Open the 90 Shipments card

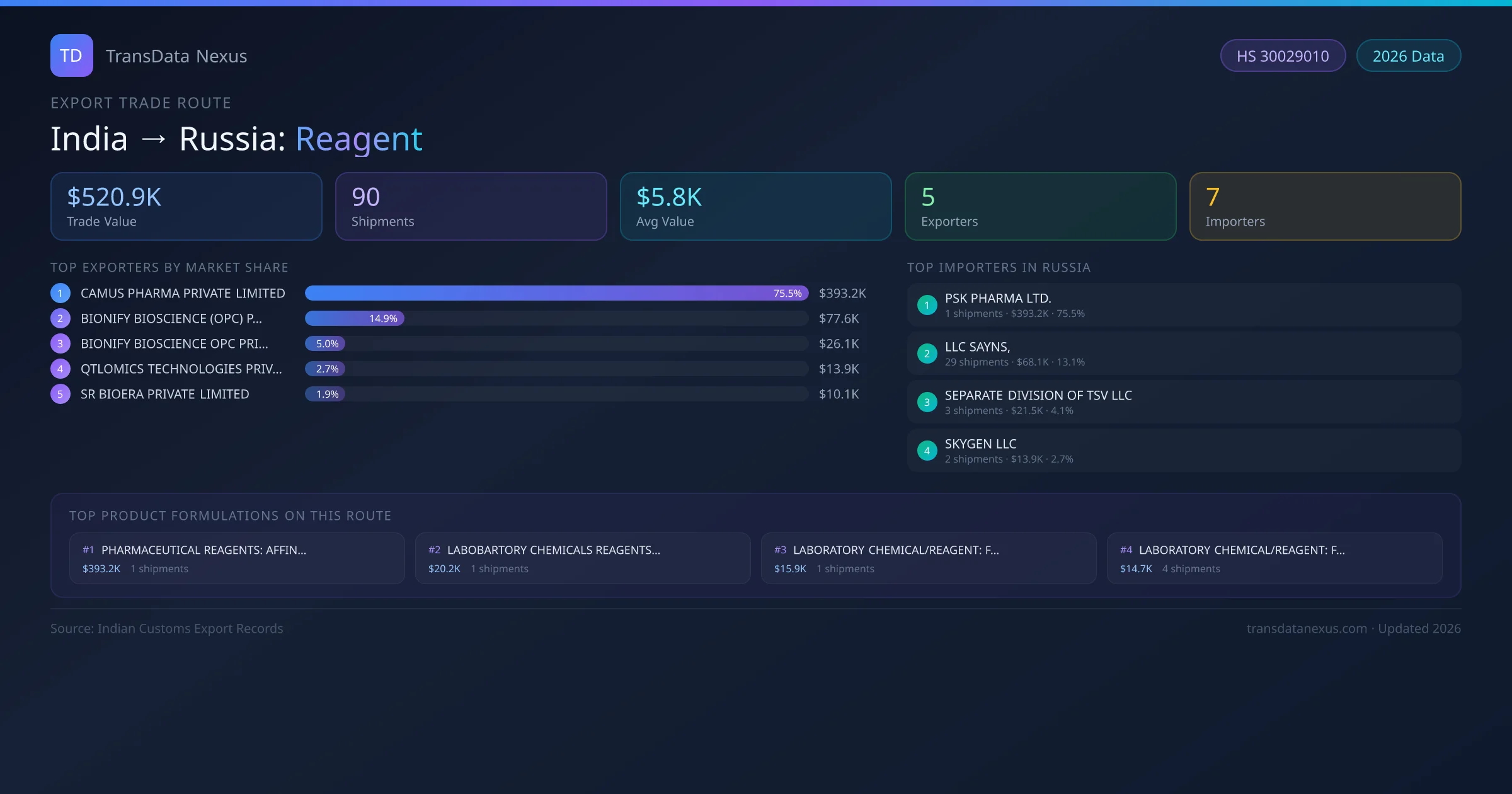471,207
